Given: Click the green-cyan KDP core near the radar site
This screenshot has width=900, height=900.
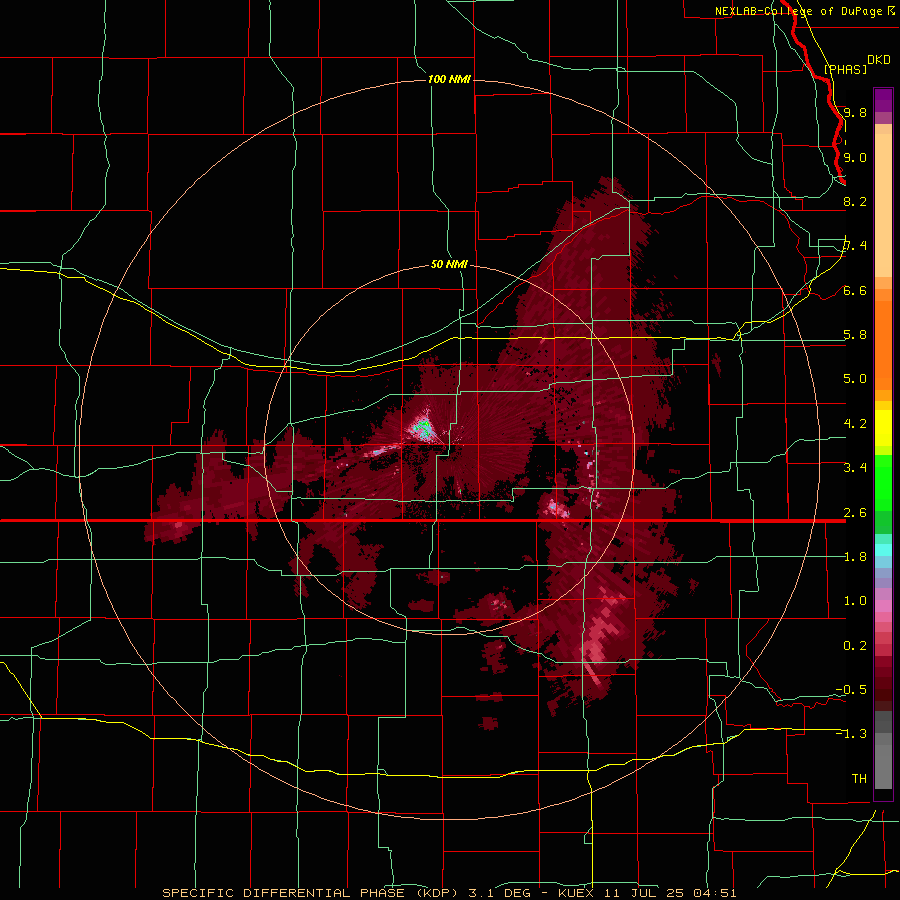Looking at the screenshot, I should tap(424, 427).
